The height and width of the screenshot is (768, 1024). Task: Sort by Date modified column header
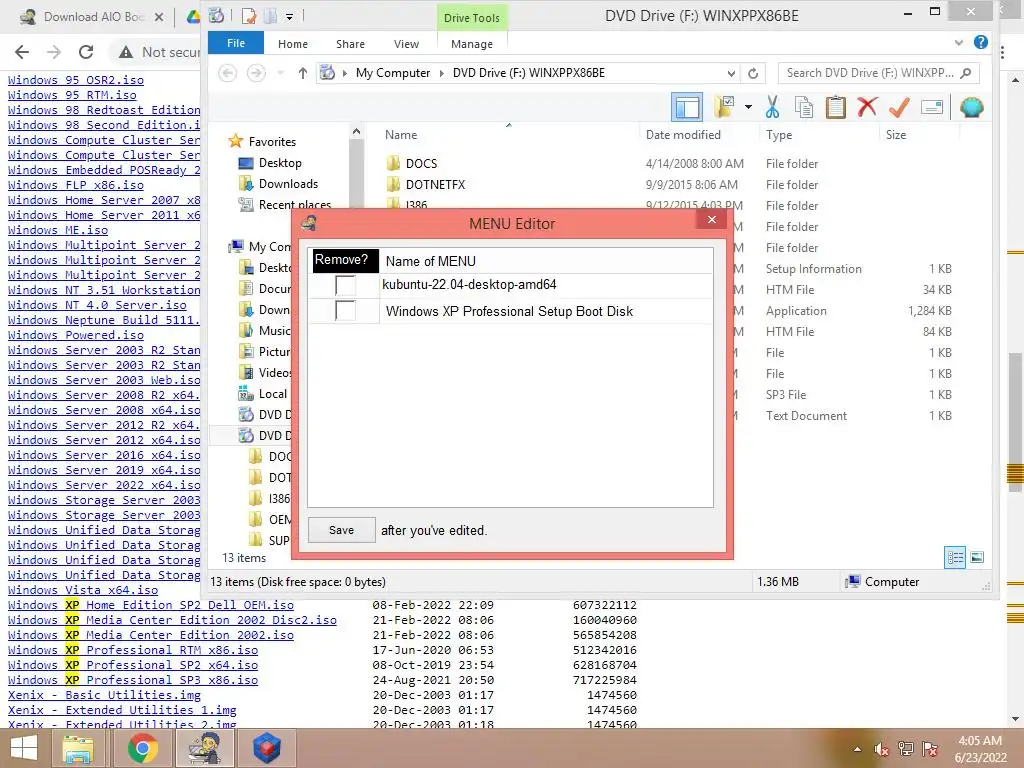click(683, 135)
